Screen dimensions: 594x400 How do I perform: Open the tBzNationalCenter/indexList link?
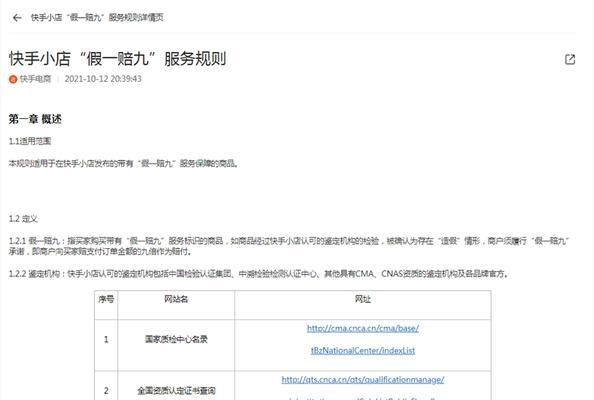[363, 351]
